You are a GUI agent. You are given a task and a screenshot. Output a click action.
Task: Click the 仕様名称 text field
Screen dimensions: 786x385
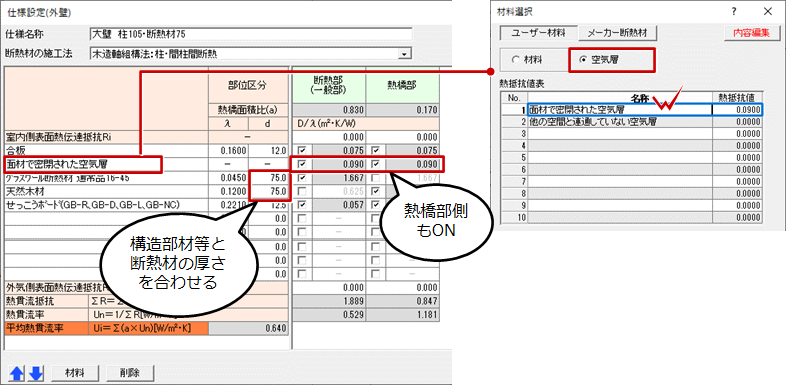[251, 34]
